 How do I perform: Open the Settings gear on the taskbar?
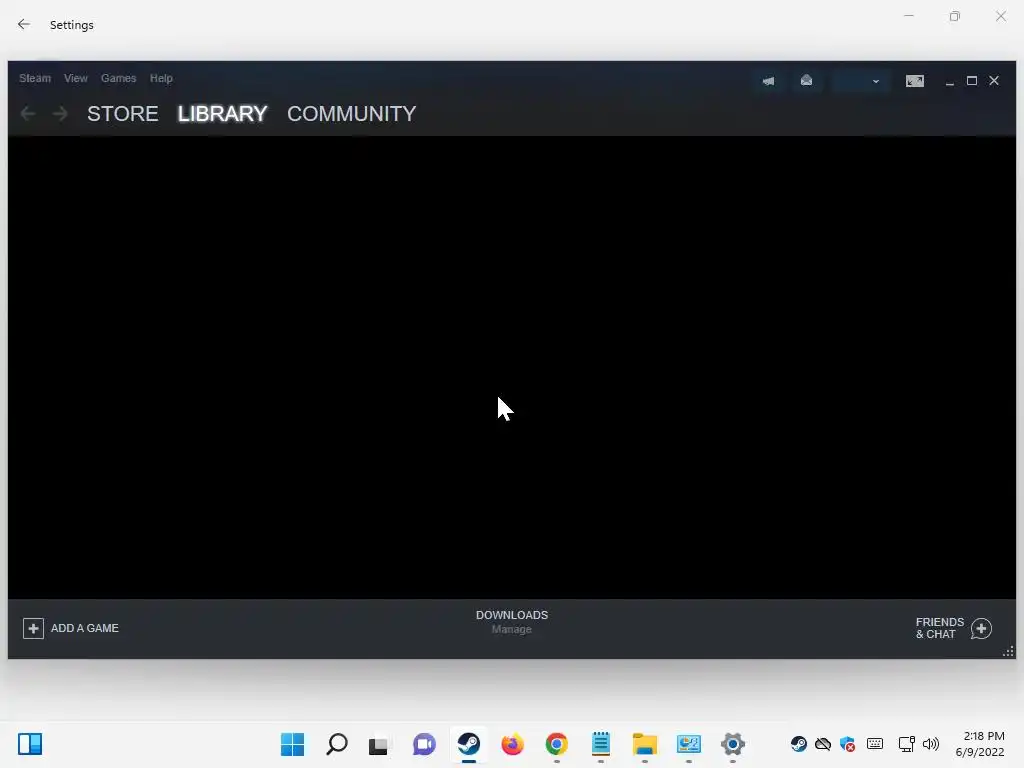[733, 744]
